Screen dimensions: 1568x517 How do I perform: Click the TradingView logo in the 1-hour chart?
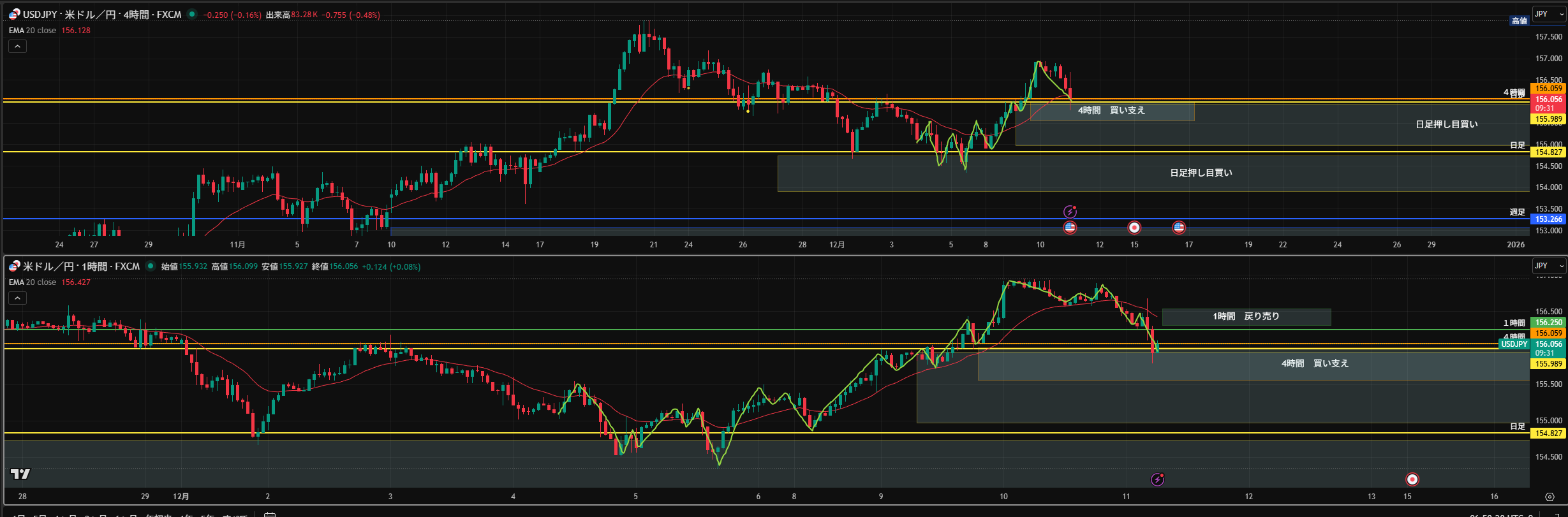[x=20, y=474]
